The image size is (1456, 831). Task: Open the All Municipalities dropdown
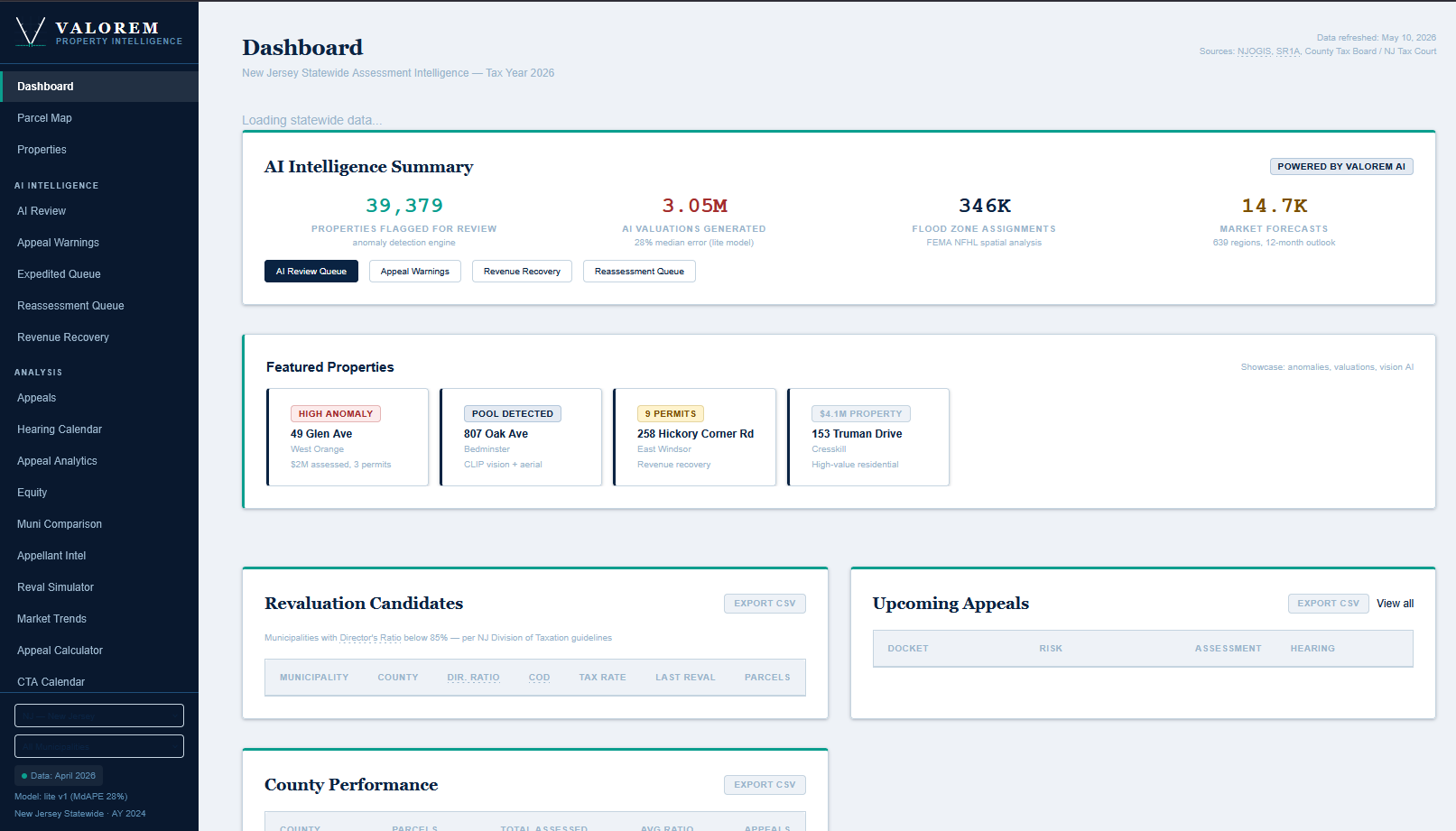(x=99, y=746)
